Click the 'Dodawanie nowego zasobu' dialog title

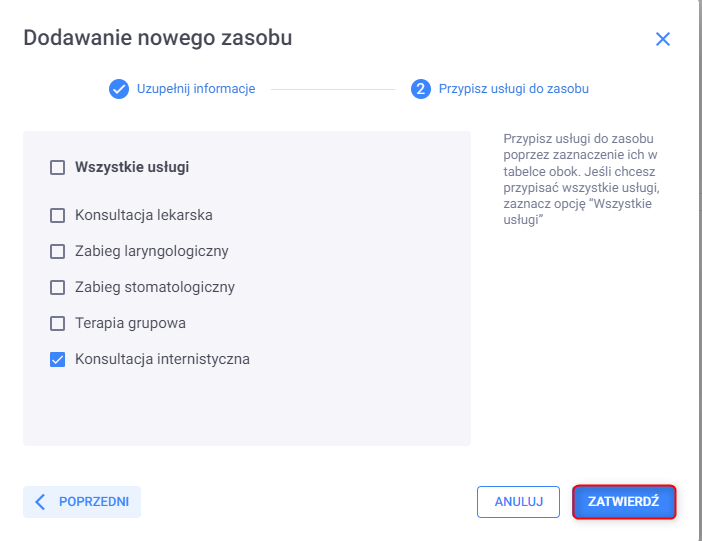157,38
